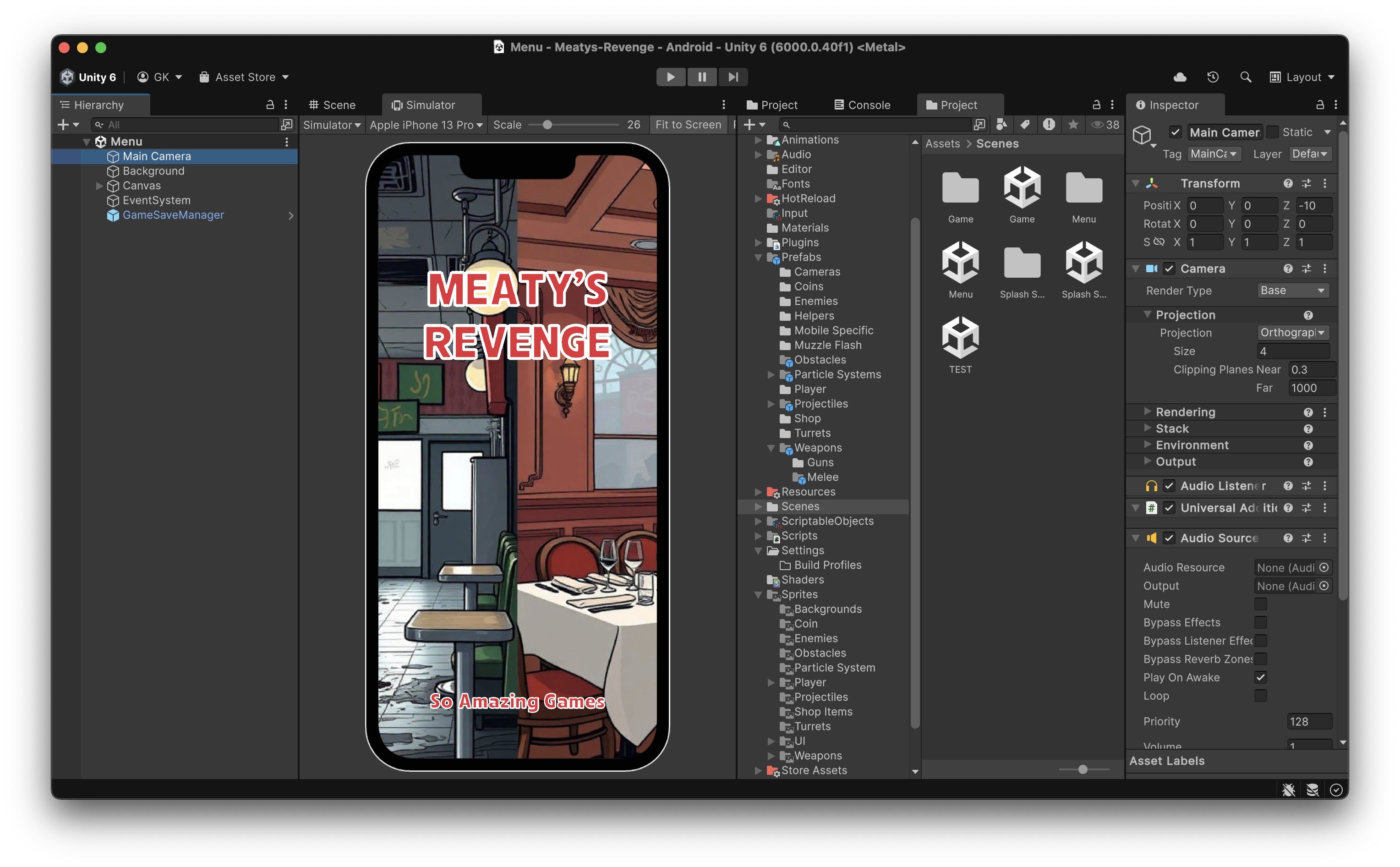1400x867 pixels.
Task: Open the Unity Cloud icon
Action: point(1180,77)
